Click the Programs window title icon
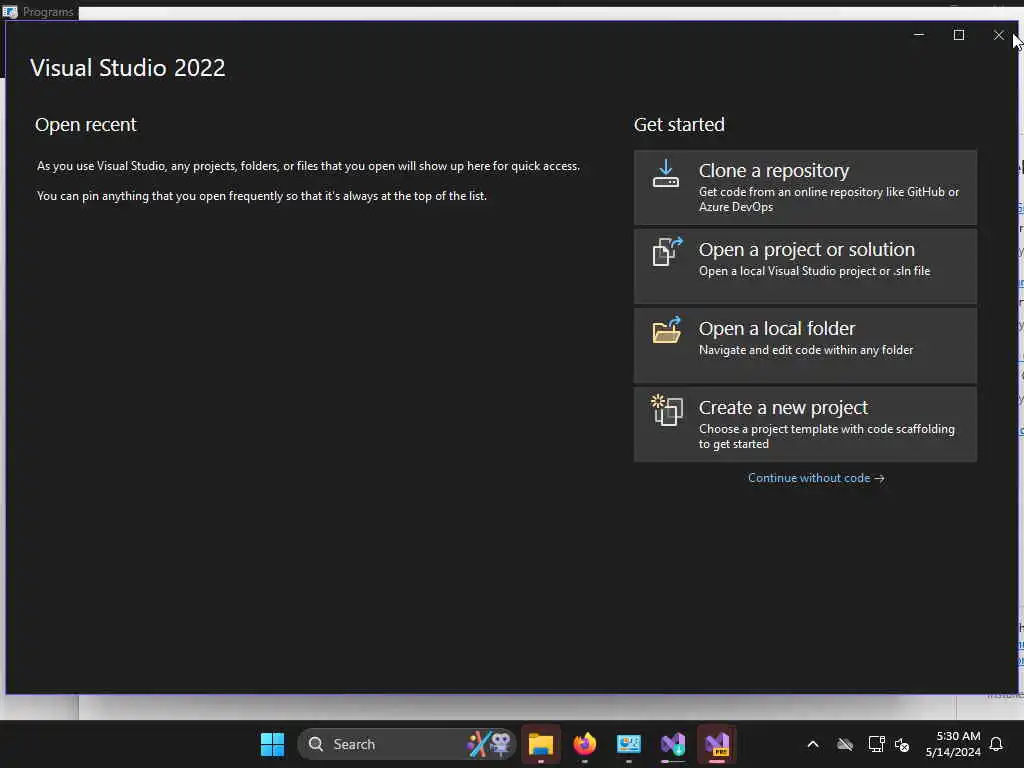Image resolution: width=1024 pixels, height=768 pixels. coord(10,11)
